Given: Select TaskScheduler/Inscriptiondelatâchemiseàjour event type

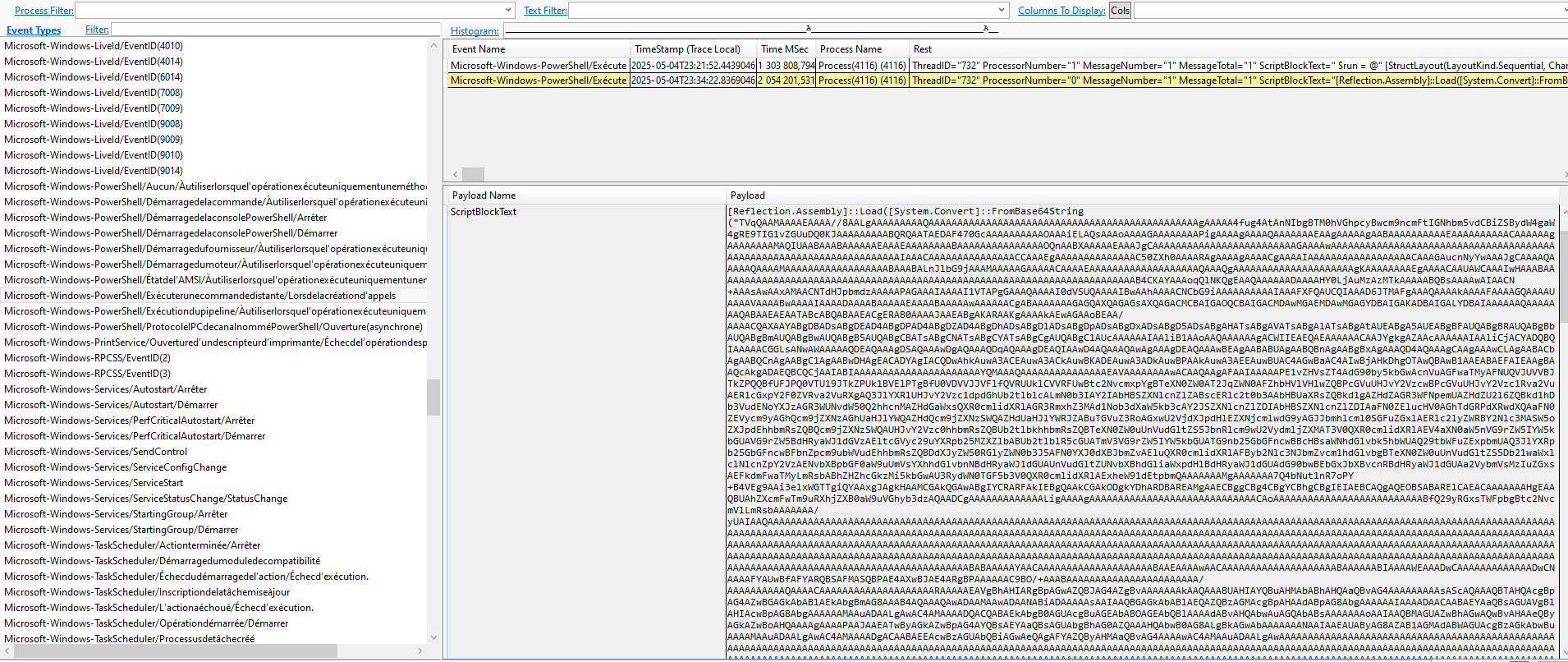Looking at the screenshot, I should pos(147,592).
